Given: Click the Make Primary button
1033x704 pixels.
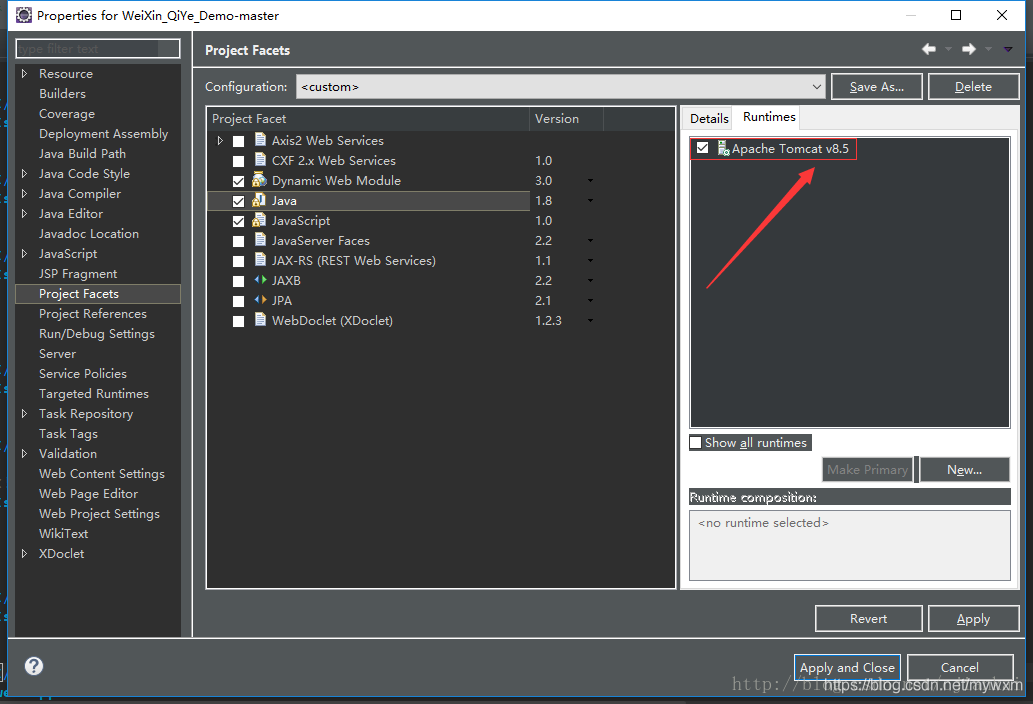Looking at the screenshot, I should pos(867,470).
